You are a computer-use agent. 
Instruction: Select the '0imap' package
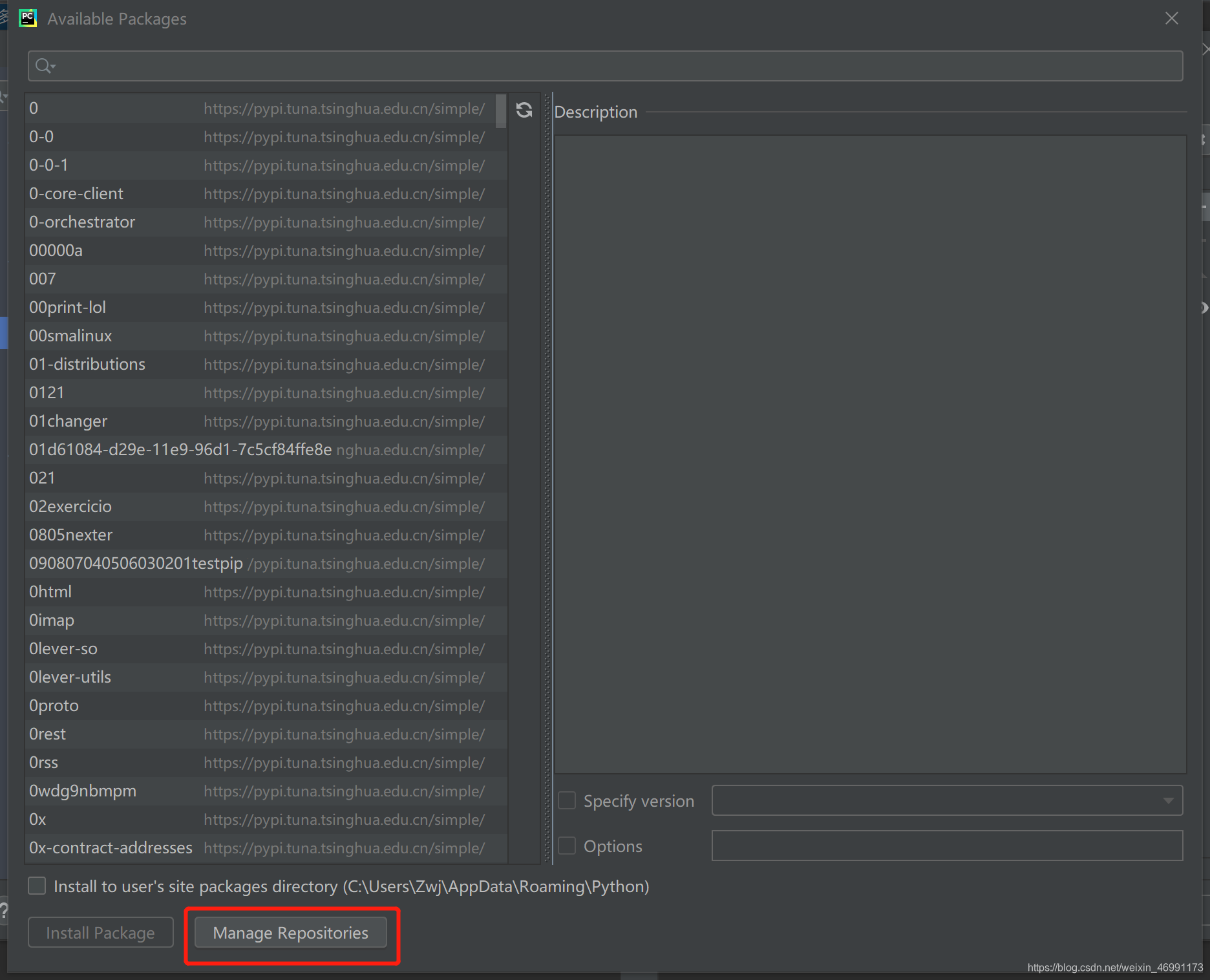click(266, 621)
